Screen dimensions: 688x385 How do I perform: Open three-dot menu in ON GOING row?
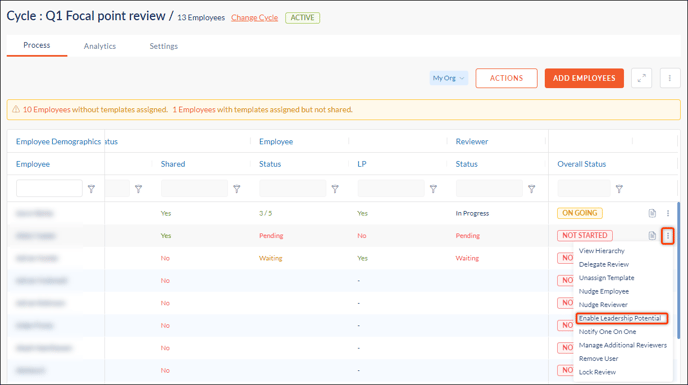[668, 213]
